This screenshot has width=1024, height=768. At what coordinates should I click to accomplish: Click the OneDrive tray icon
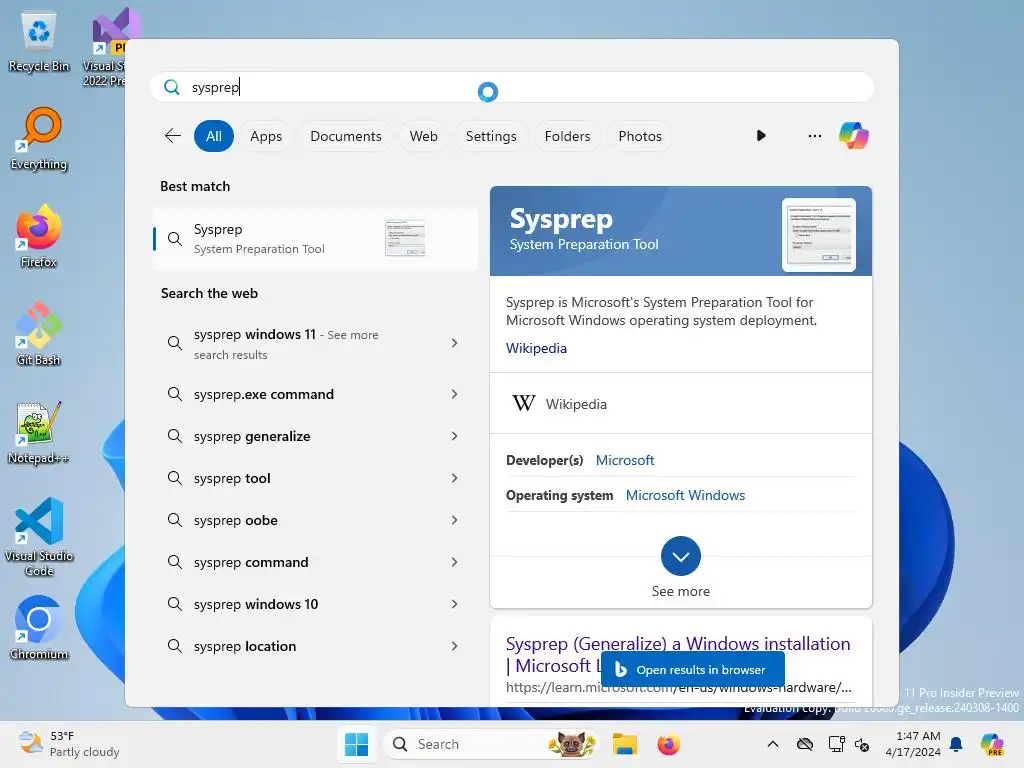[x=805, y=744]
